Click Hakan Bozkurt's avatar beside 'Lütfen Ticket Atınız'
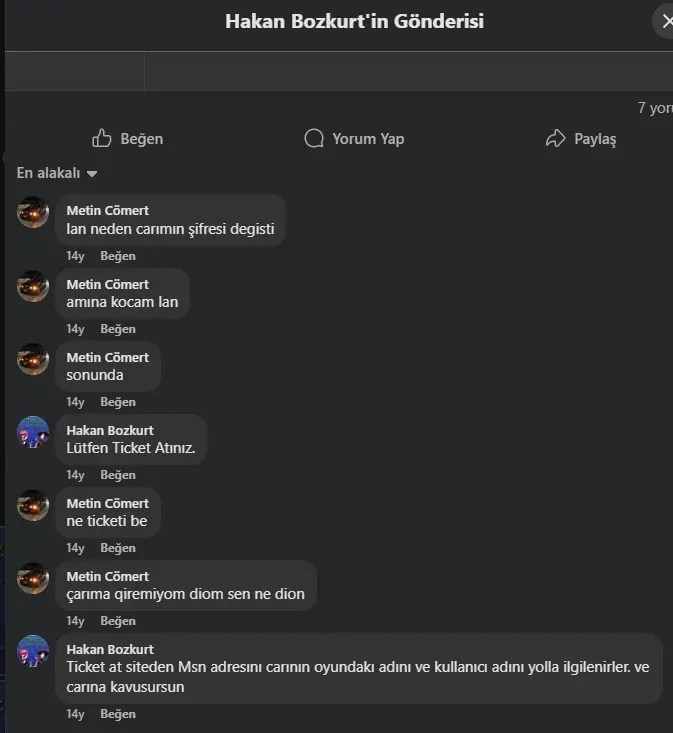The image size is (673, 733). click(33, 431)
